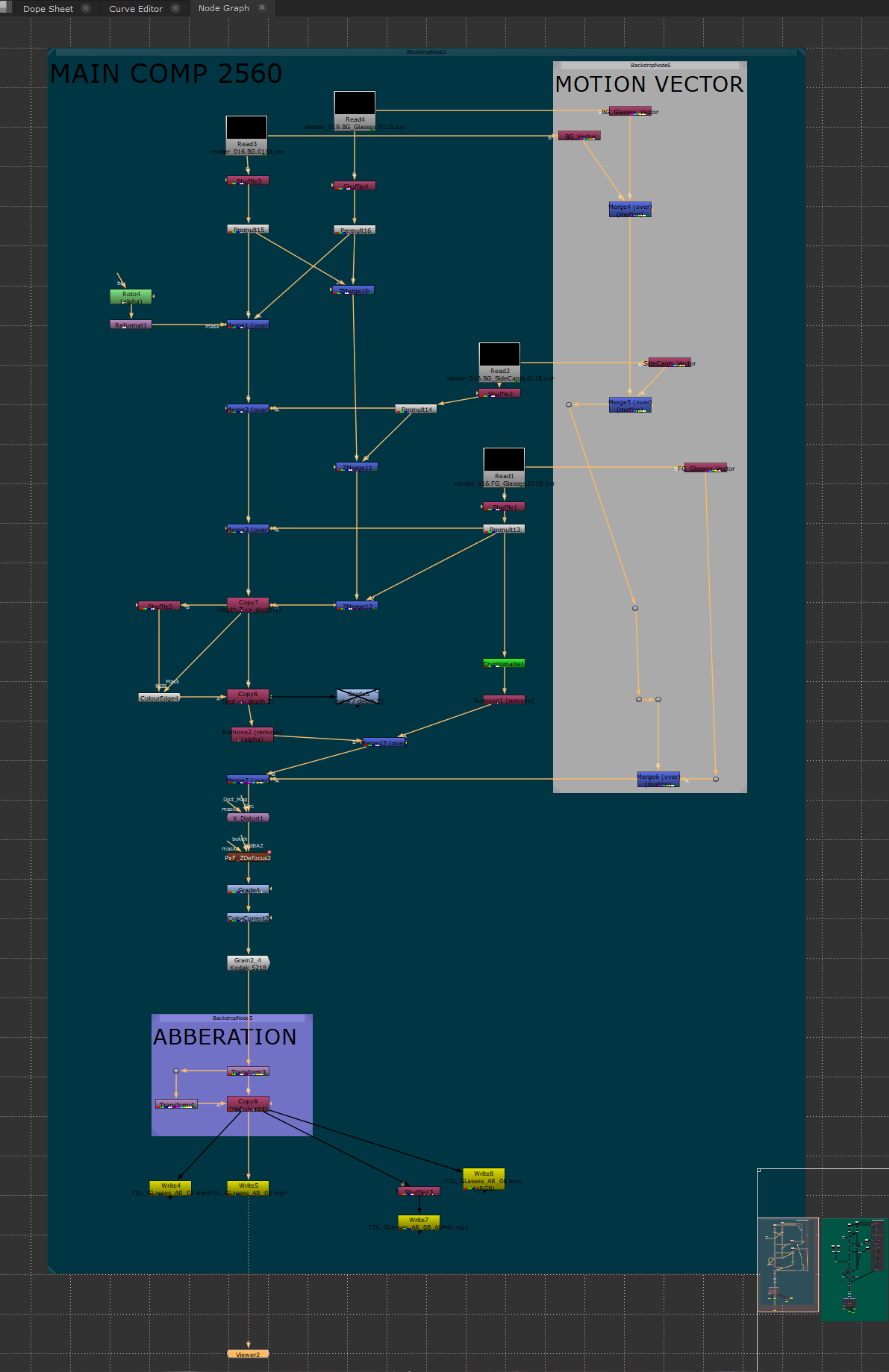The width and height of the screenshot is (889, 1372).
Task: Select the ColourEdge4 node
Action: (x=159, y=698)
